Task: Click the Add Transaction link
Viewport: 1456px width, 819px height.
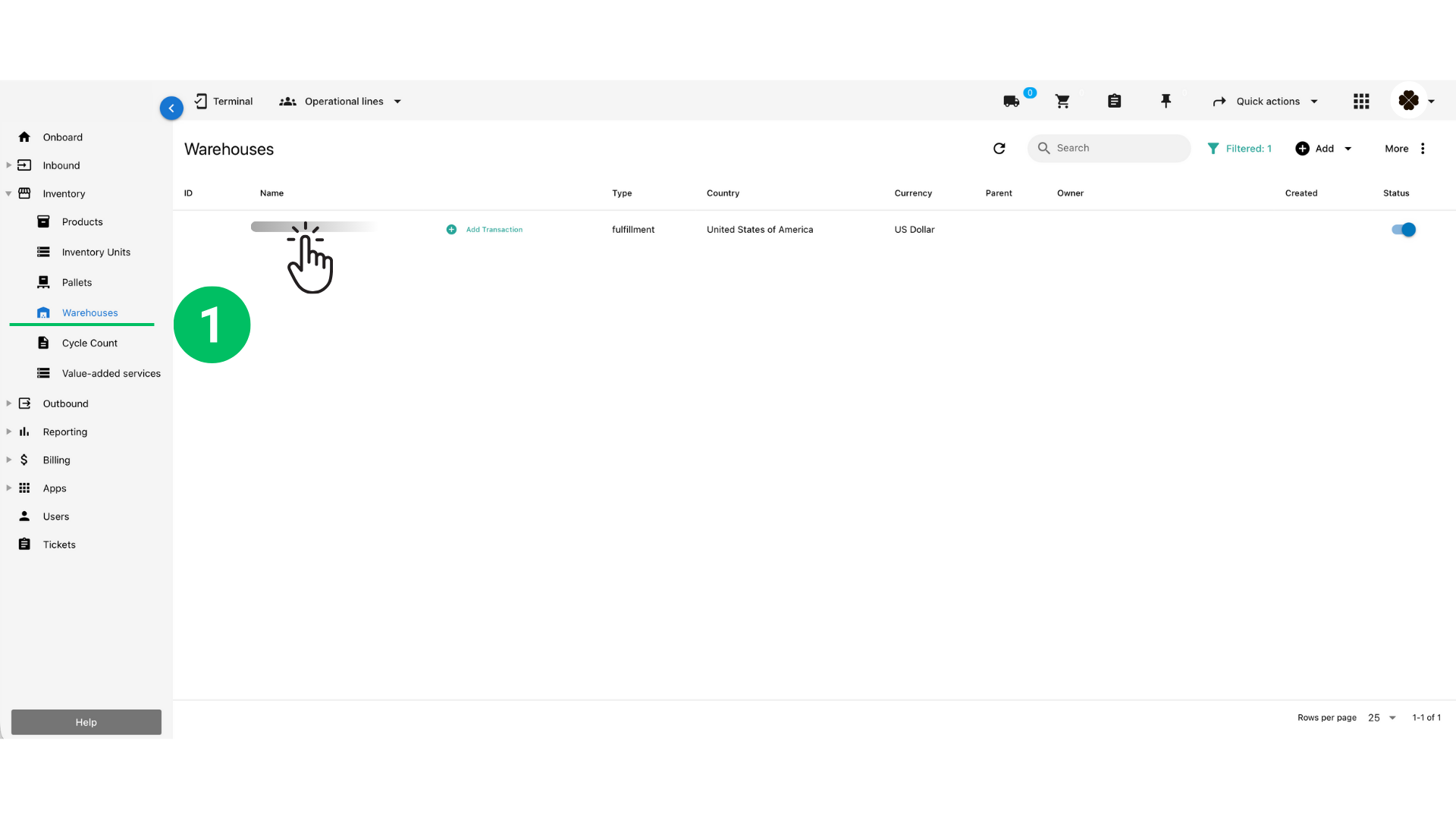Action: (493, 230)
